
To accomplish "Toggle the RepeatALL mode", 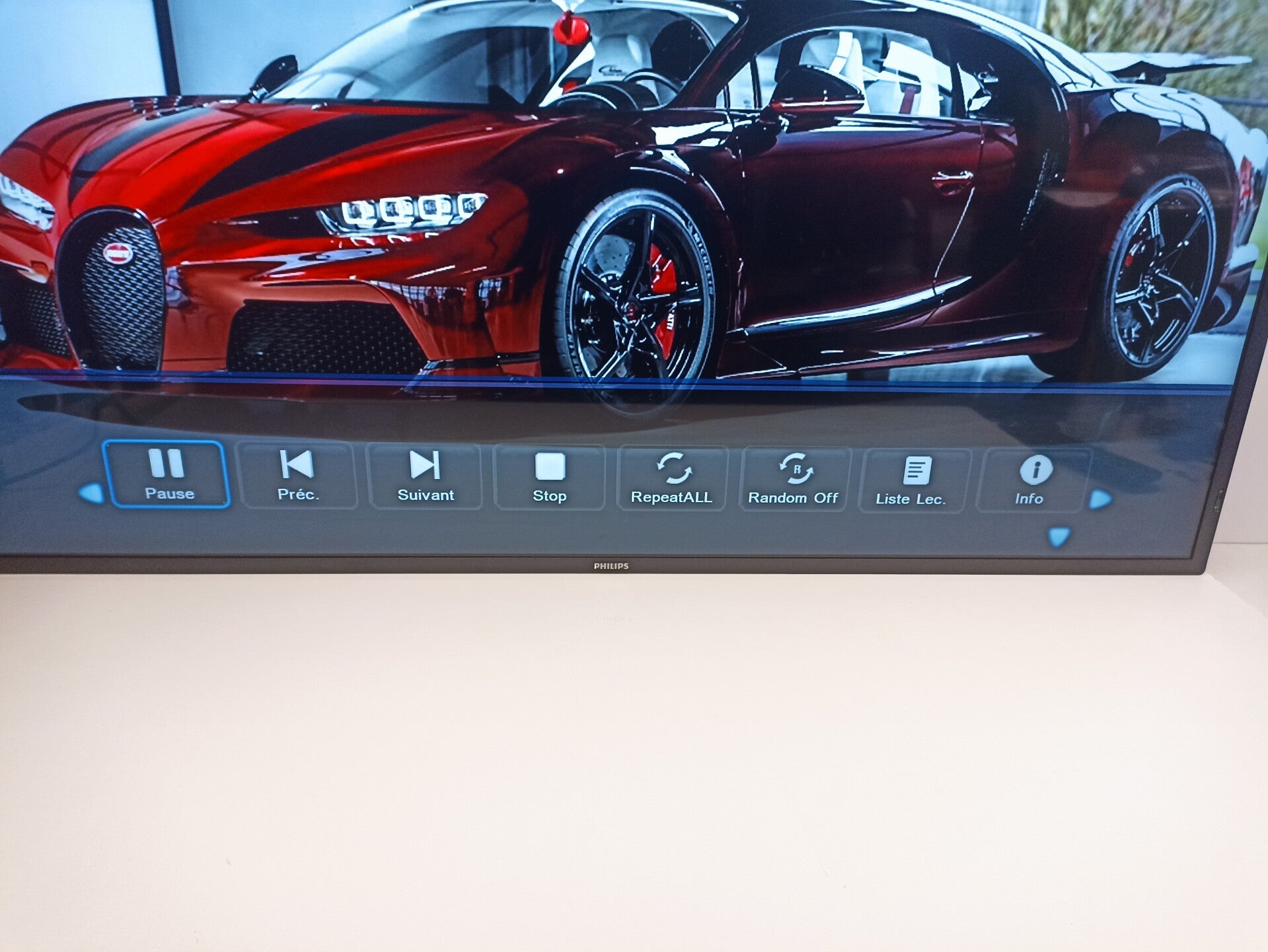I will click(x=672, y=479).
